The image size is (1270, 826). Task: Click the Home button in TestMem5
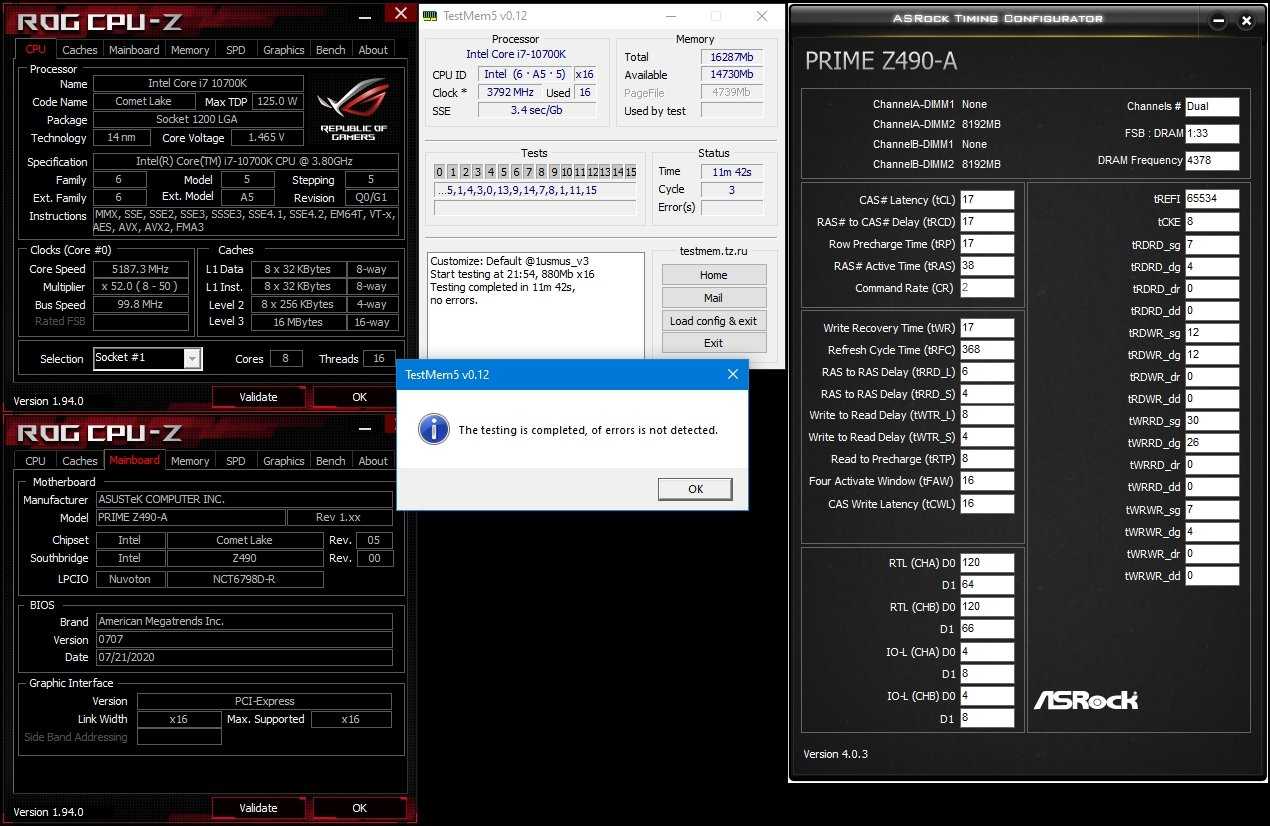[x=713, y=275]
